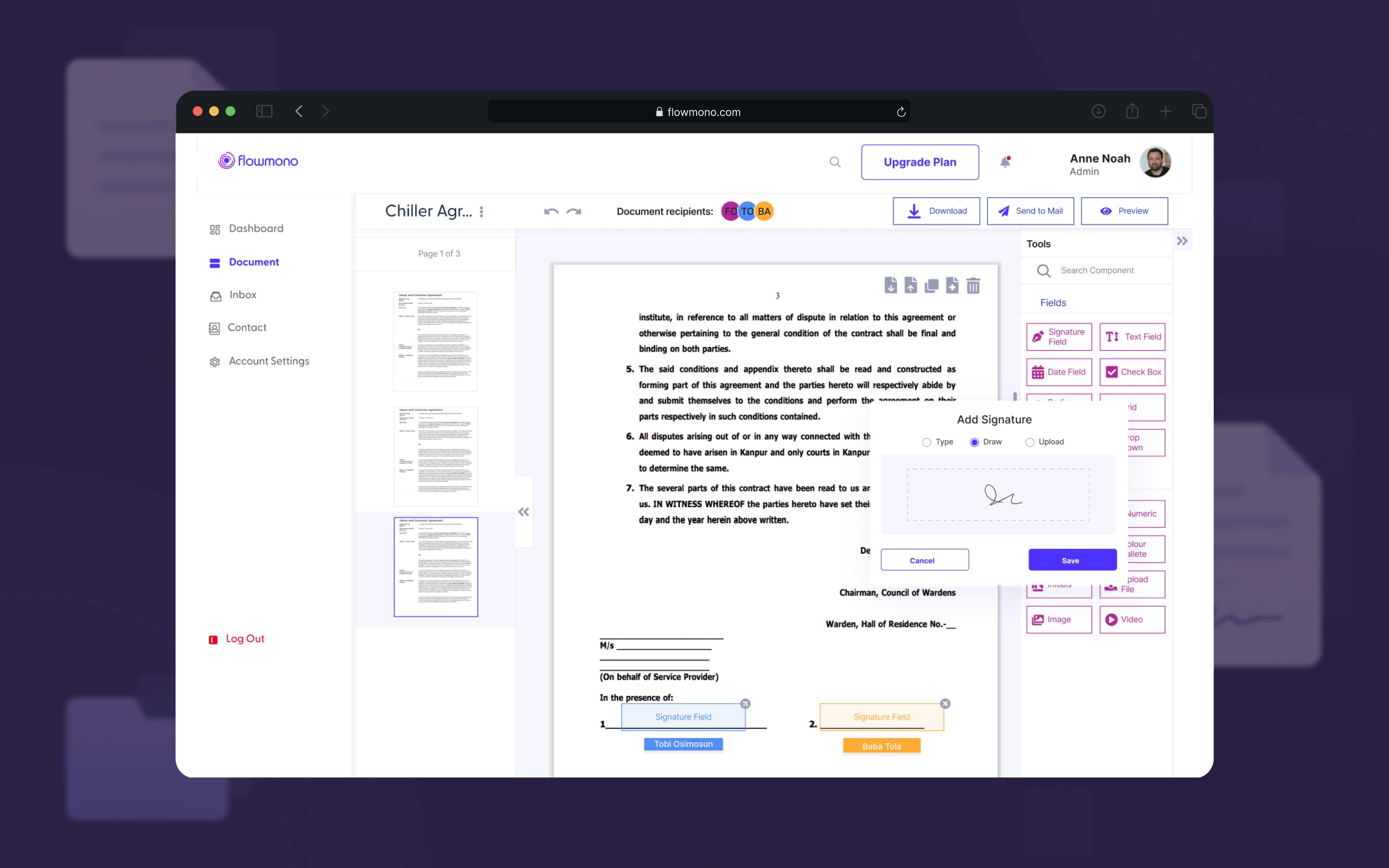Remove Tobi Osimosun's signature field
This screenshot has height=868, width=1389.
746,704
